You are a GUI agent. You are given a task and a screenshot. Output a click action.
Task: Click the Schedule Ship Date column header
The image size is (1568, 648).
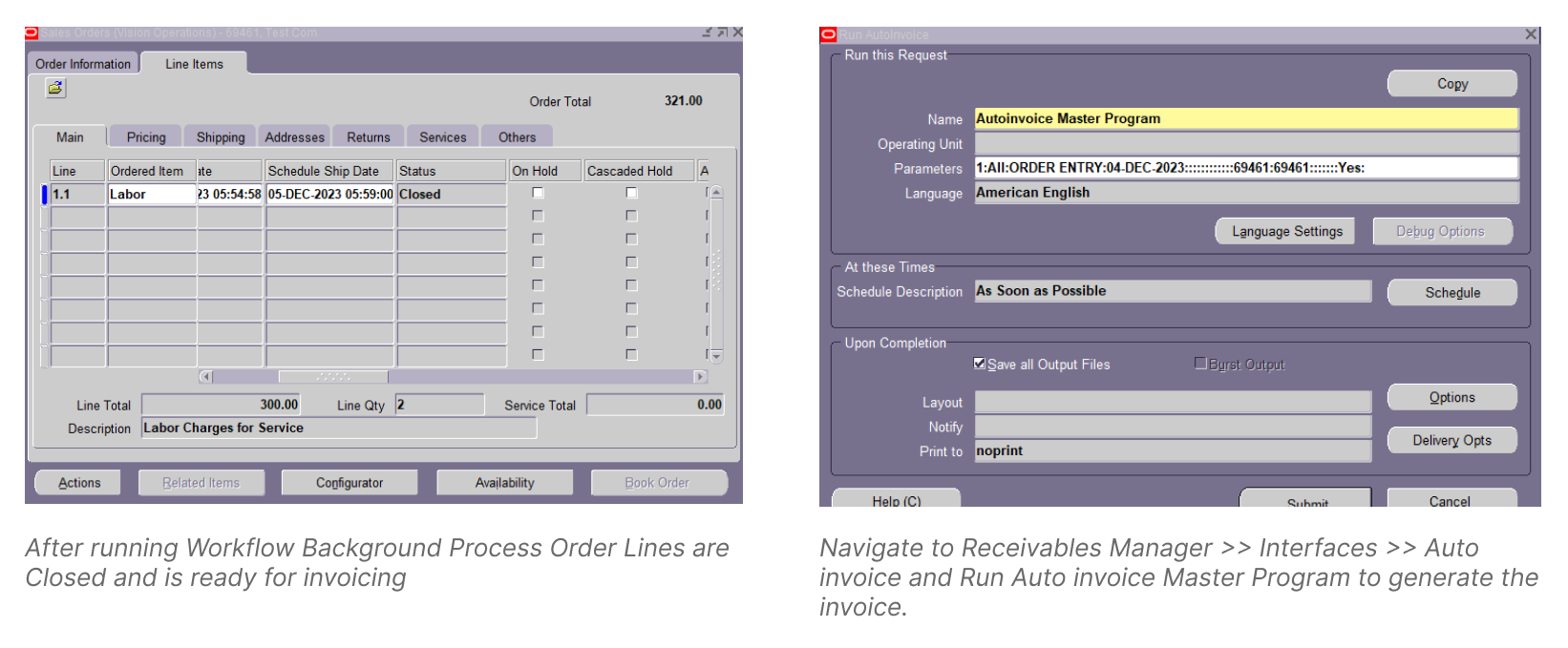point(330,171)
